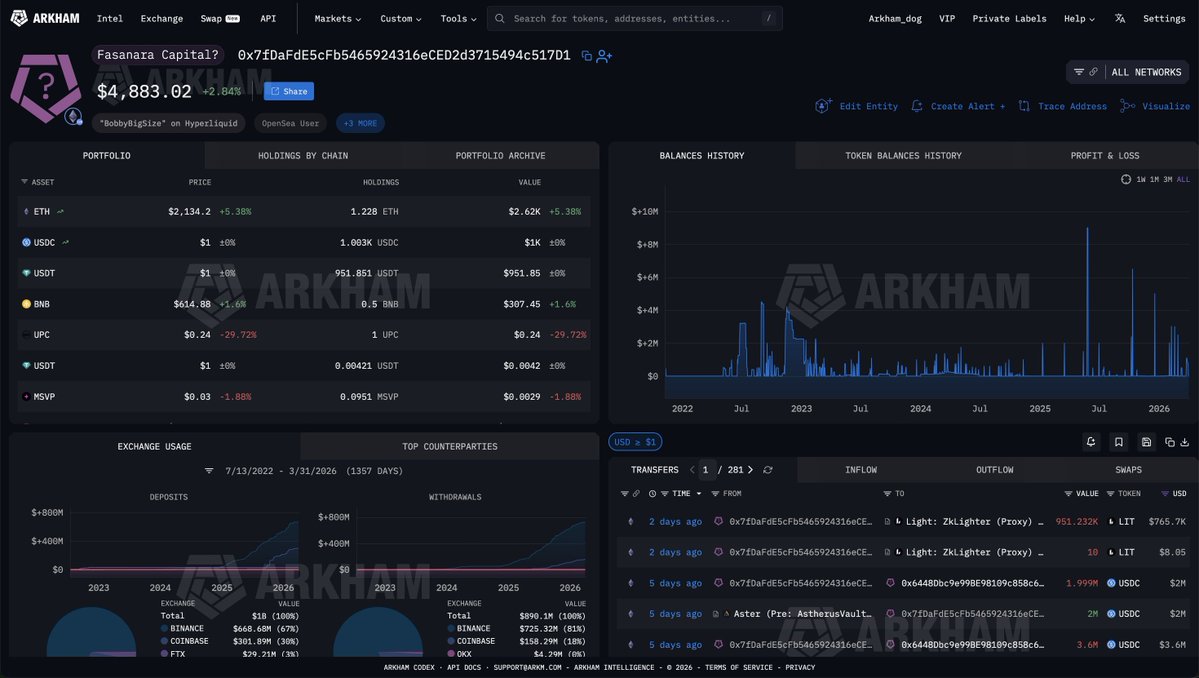Switch to the Swaps transfers tab
The height and width of the screenshot is (678, 1199).
[1128, 470]
